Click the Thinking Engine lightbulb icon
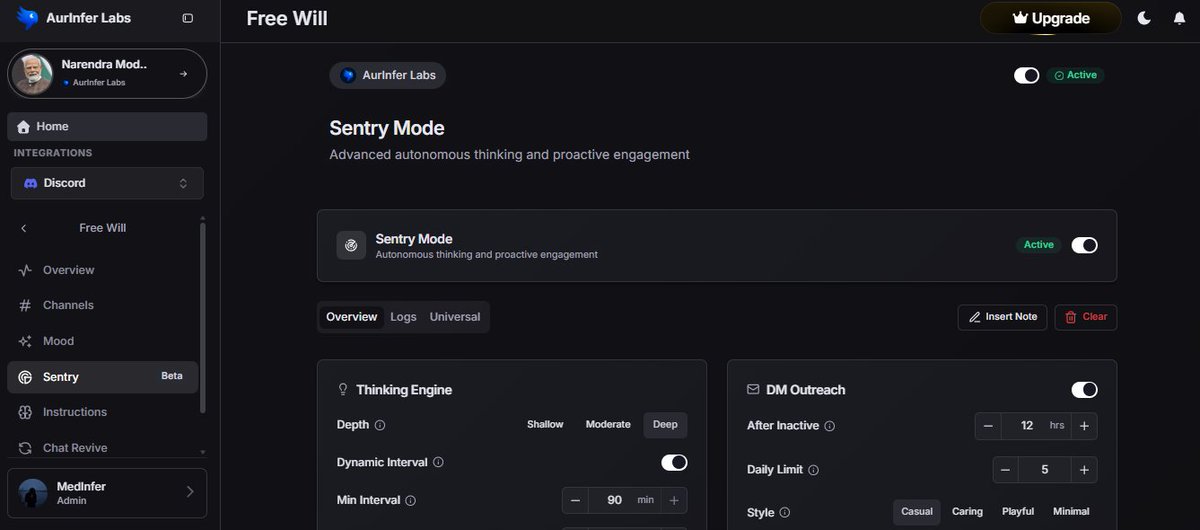The width and height of the screenshot is (1200, 530). 343,390
